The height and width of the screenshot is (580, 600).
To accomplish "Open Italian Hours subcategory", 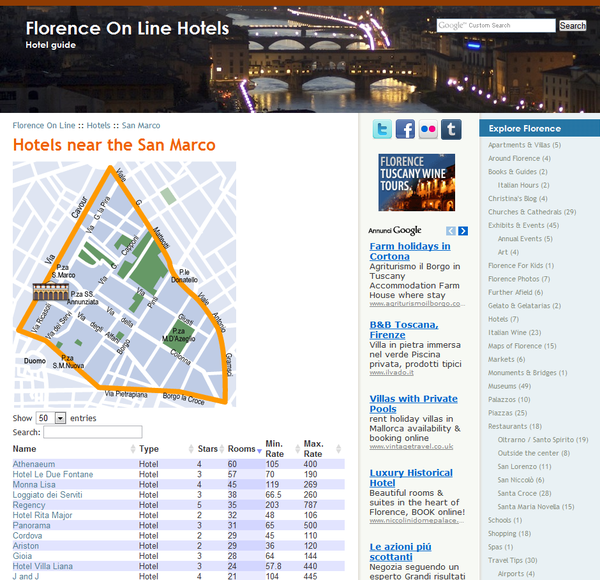I will click(523, 185).
